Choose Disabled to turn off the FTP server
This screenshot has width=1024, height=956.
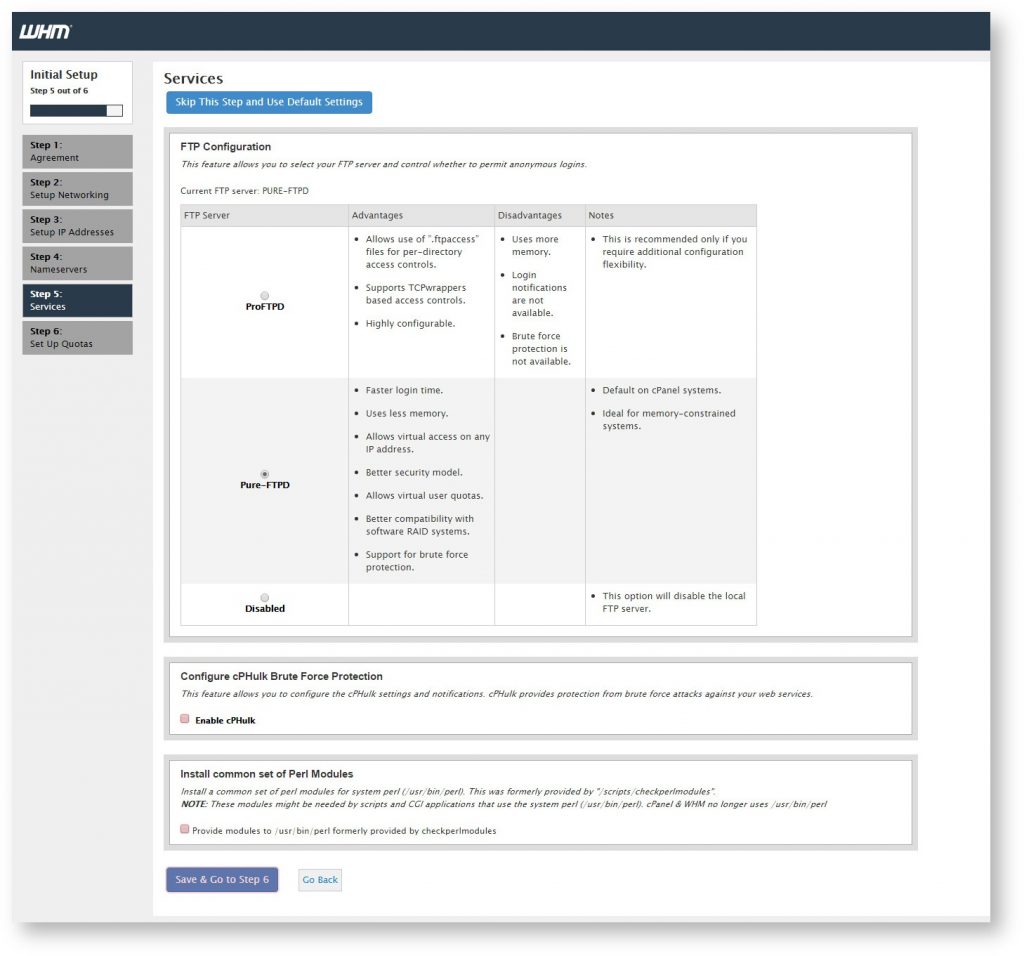coord(264,595)
